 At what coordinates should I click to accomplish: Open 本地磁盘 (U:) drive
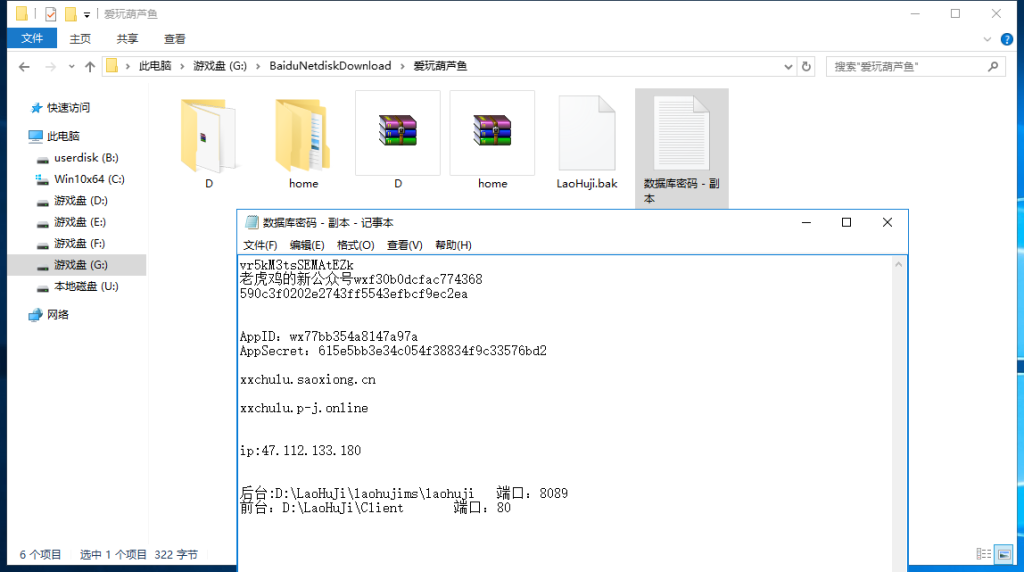(86, 286)
